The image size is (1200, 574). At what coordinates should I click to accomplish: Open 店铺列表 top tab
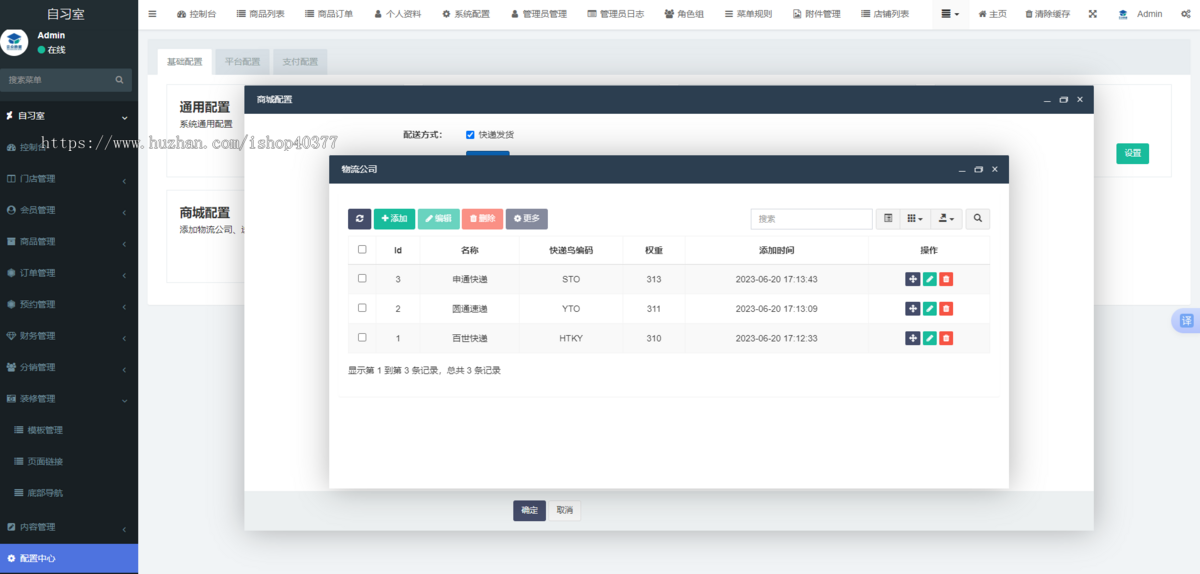pos(885,14)
